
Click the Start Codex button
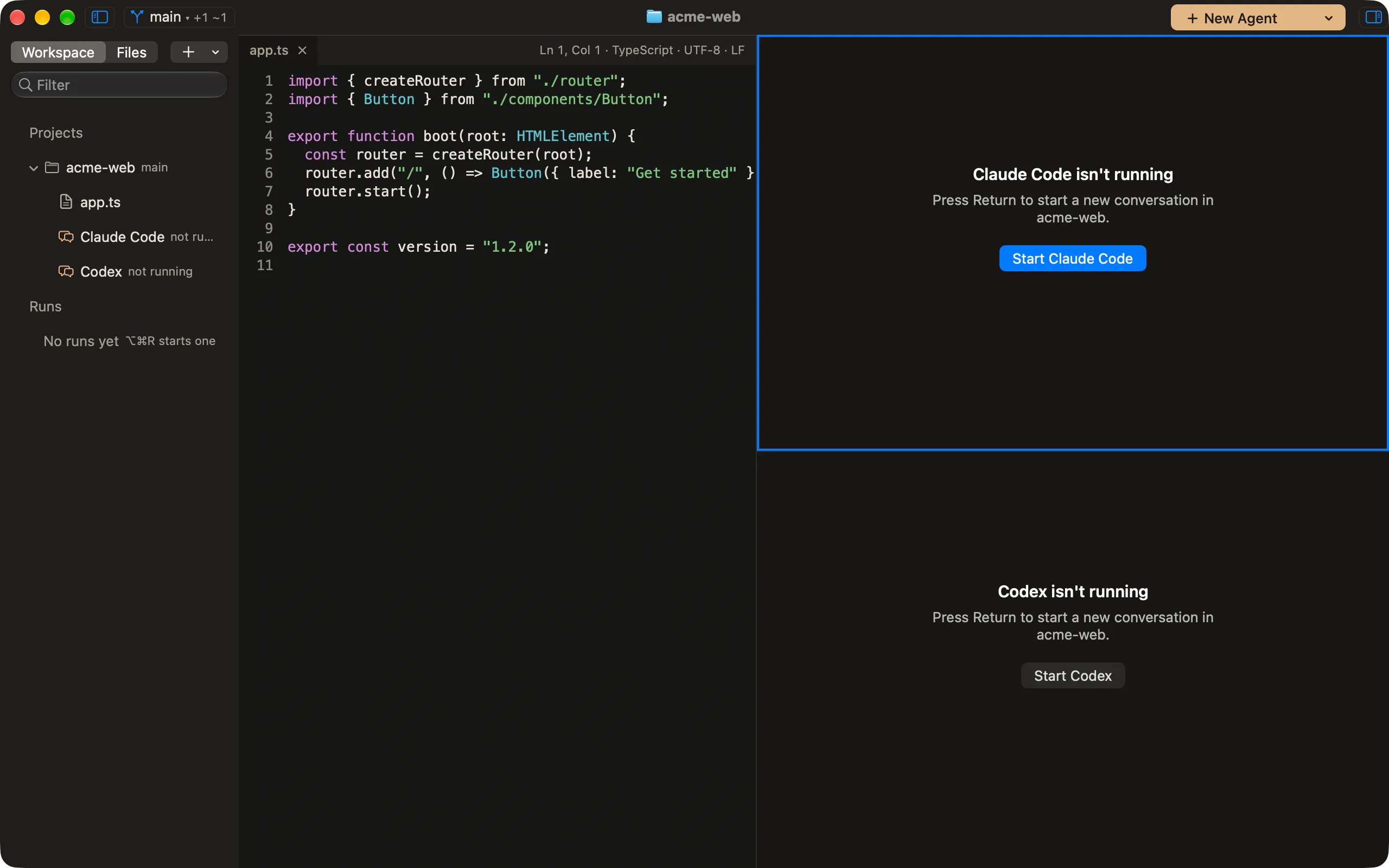(x=1072, y=676)
